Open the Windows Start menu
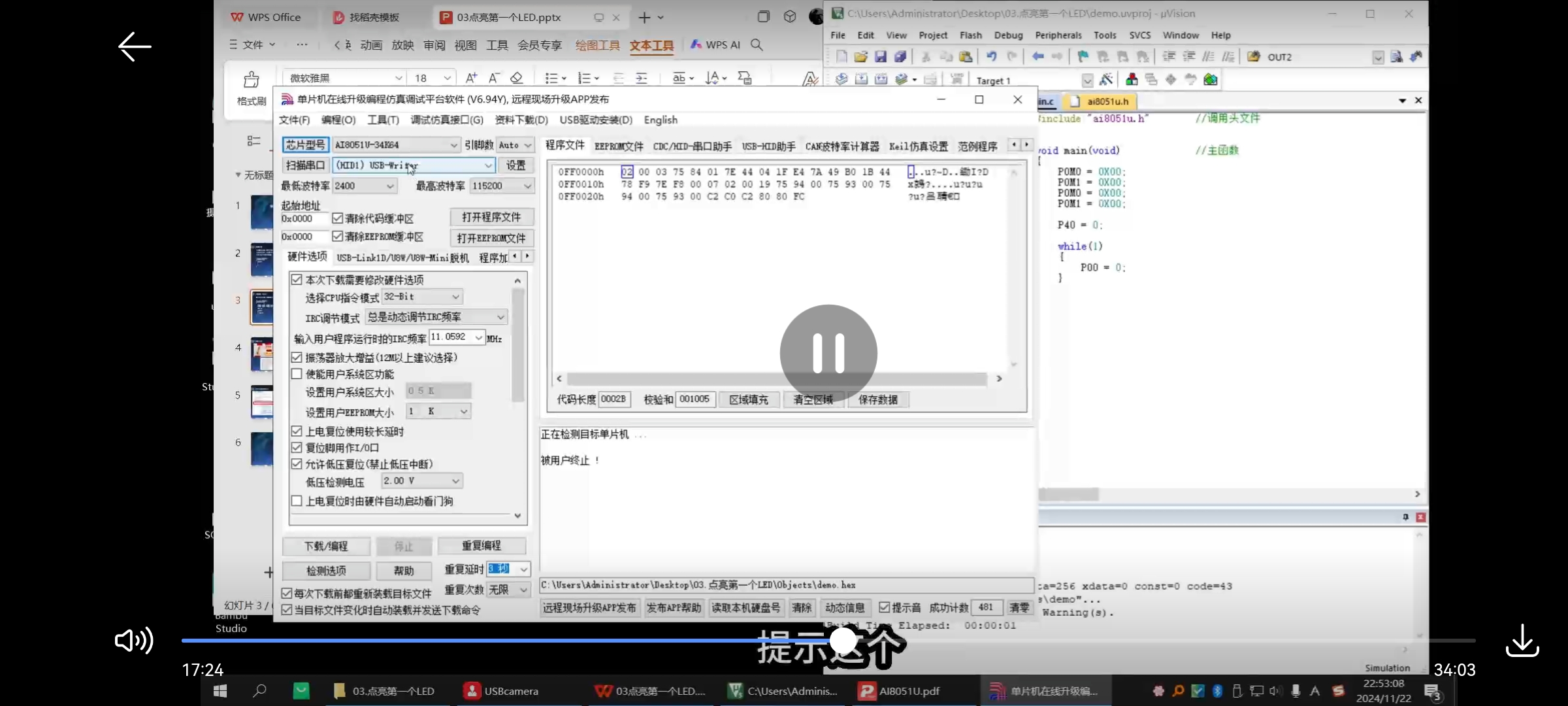Image resolution: width=1568 pixels, height=706 pixels. 220,691
